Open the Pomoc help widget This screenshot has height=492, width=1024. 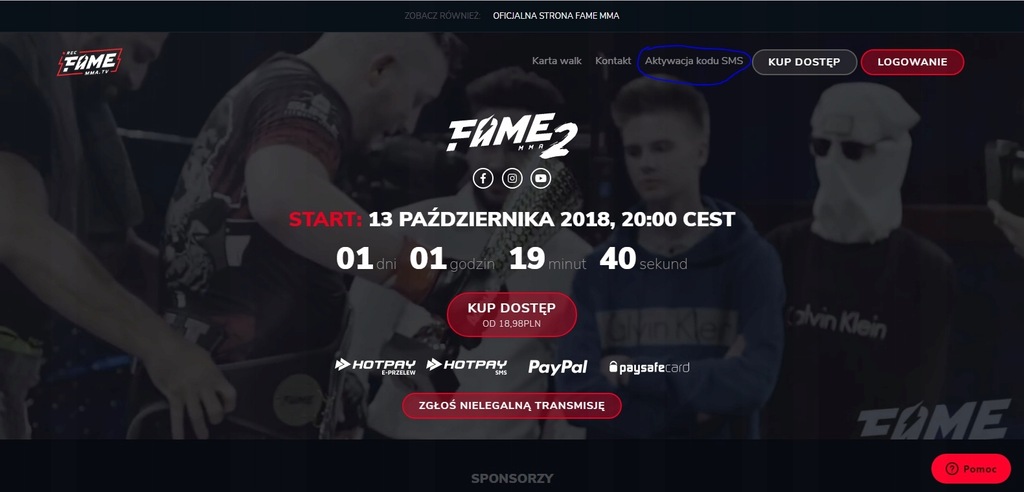pyautogui.click(x=971, y=468)
